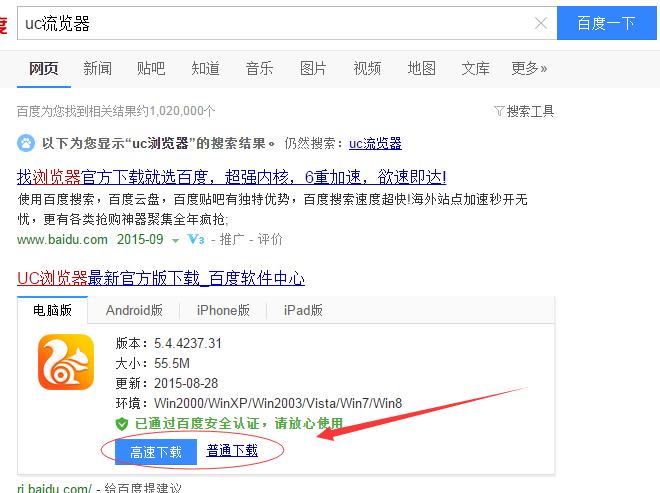Click the 已通过百度安全认证 text
This screenshot has width=660, height=493.
[x=239, y=423]
